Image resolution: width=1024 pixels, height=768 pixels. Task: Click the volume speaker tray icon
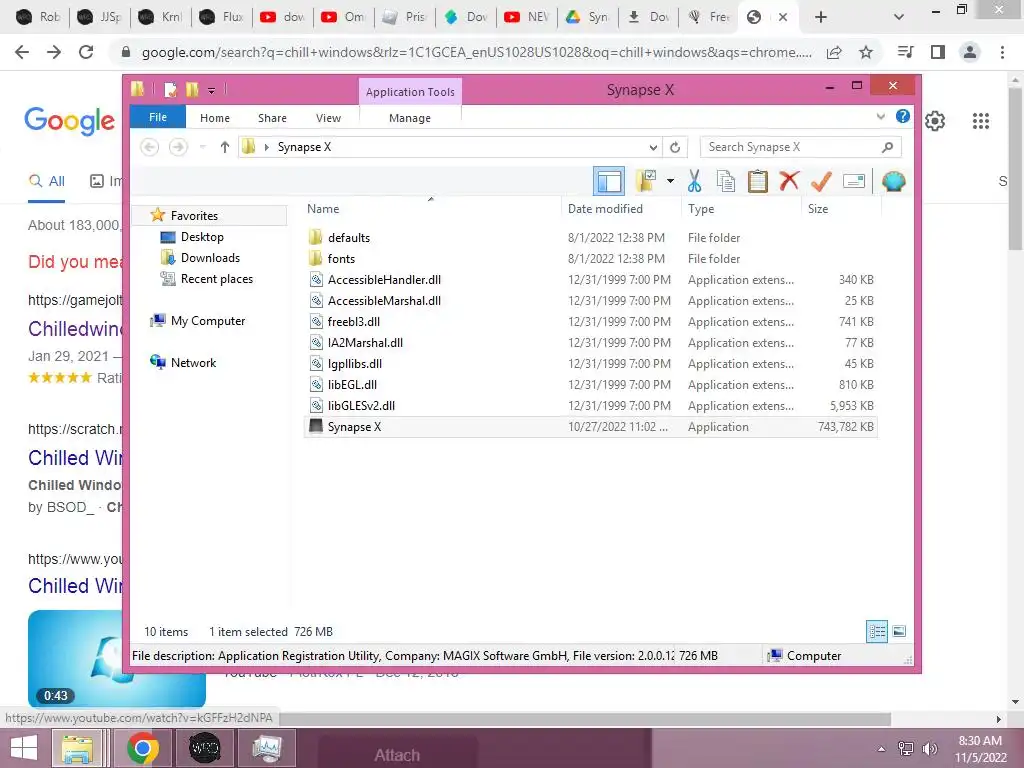pyautogui.click(x=929, y=749)
